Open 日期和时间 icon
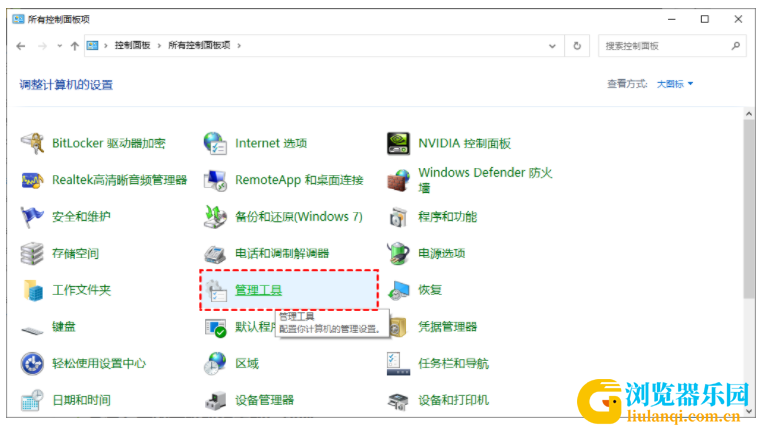The height and width of the screenshot is (426, 763). point(33,401)
